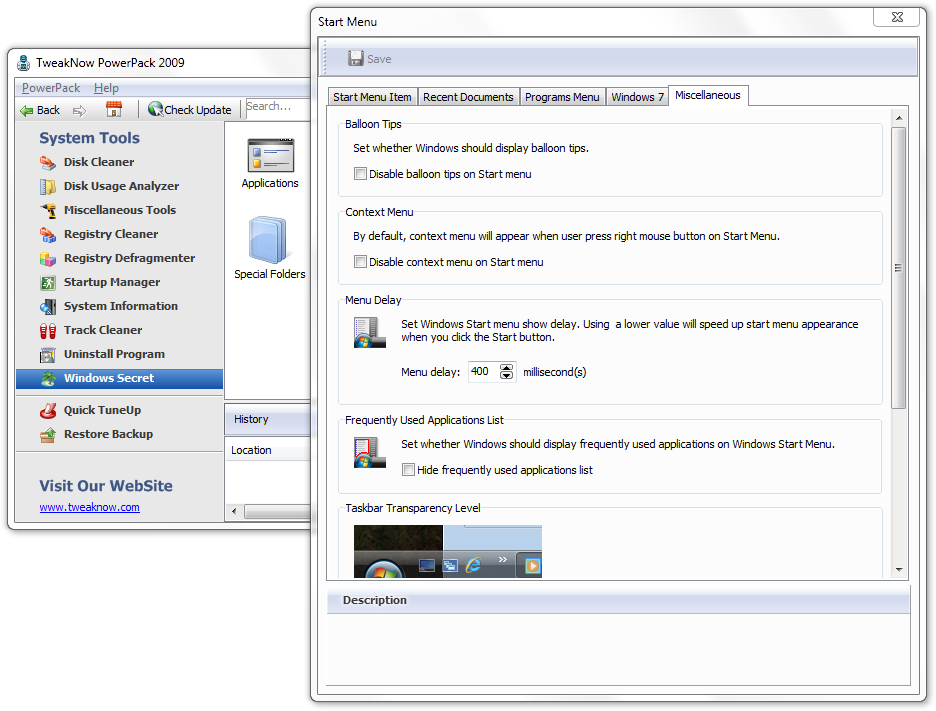Click the Disk Usage Analyzer icon
Screen dimensions: 936x711
pos(48,186)
